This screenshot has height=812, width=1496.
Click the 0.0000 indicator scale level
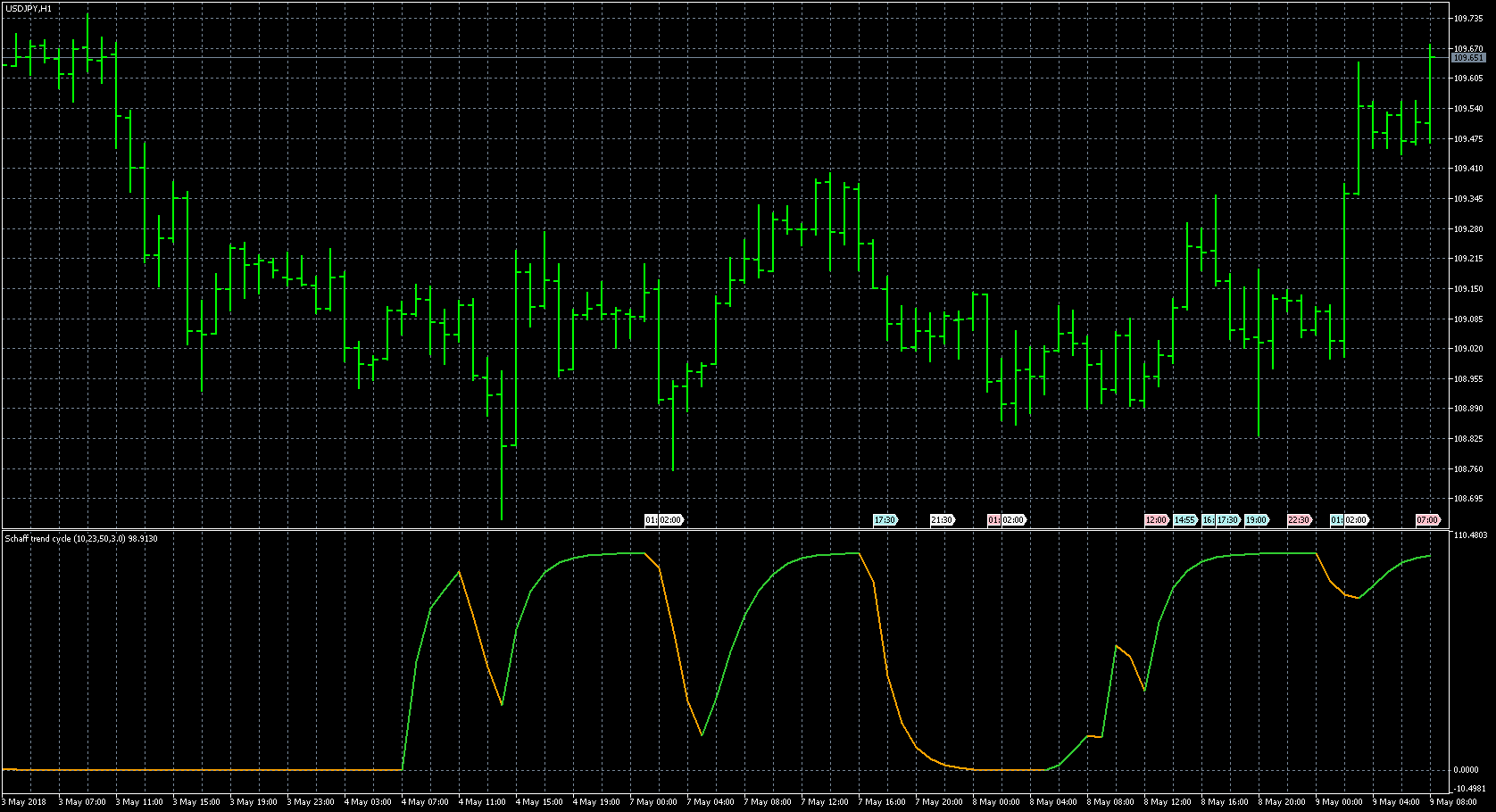(x=1466, y=770)
